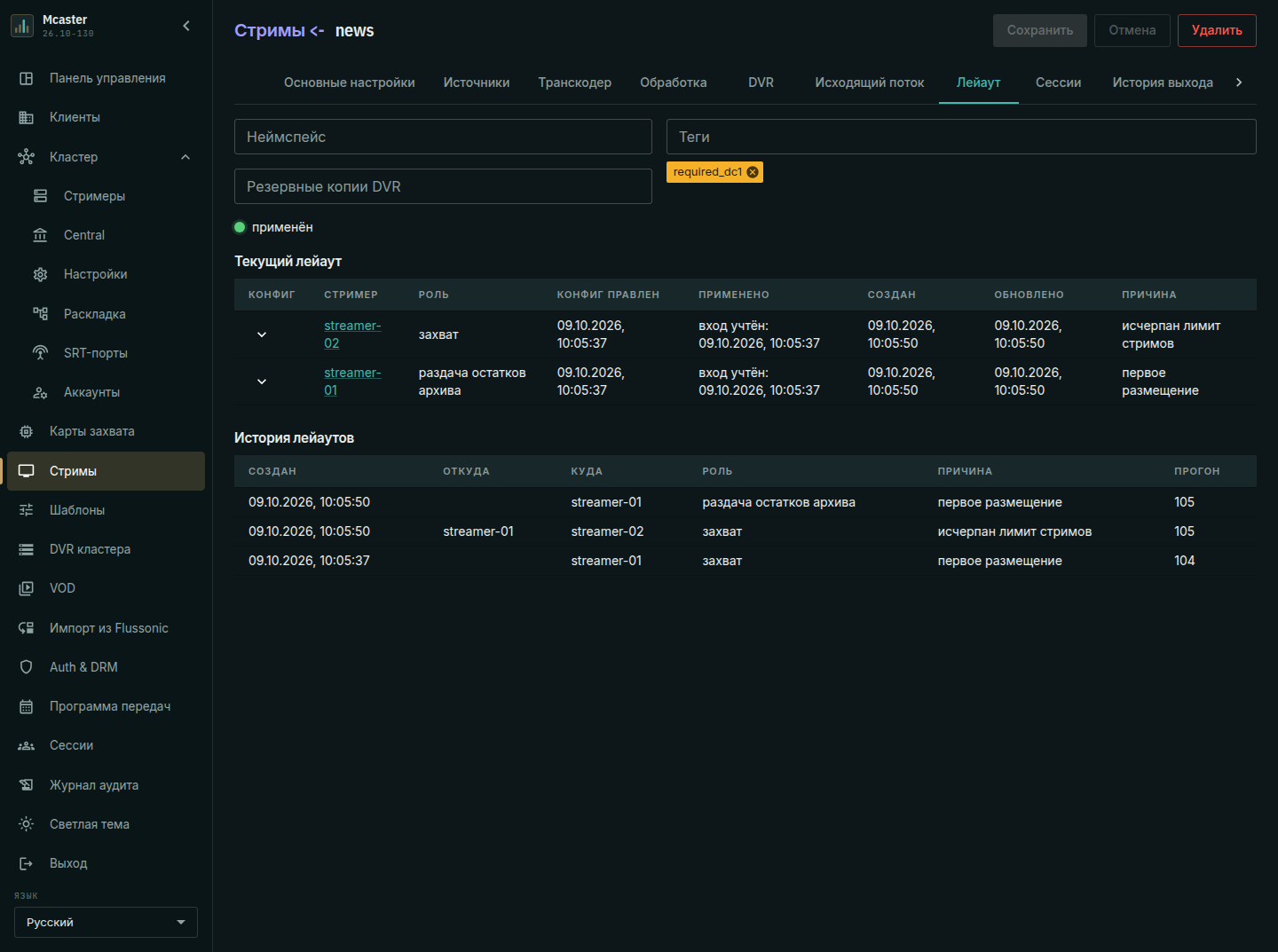Expand config for streamer-02 row
The height and width of the screenshot is (952, 1278).
click(x=262, y=334)
